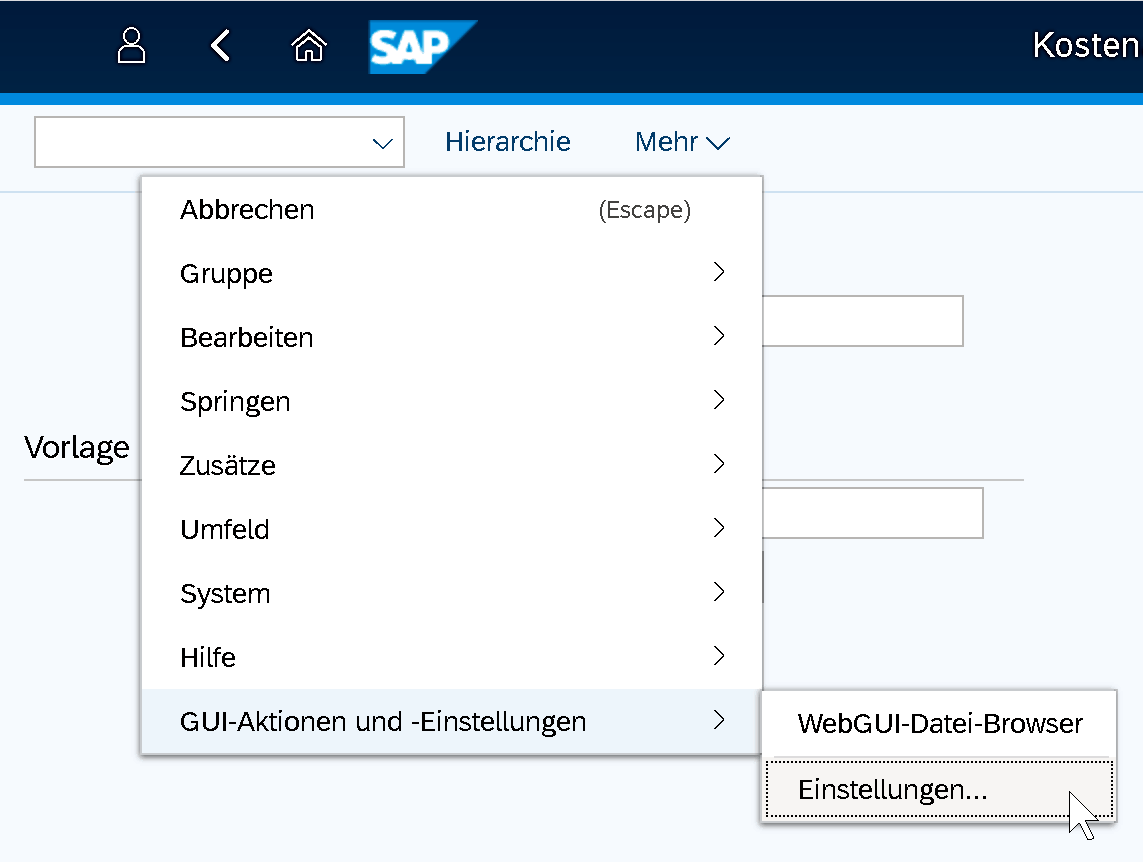Open the System submenu
1143x862 pixels.
[x=452, y=593]
